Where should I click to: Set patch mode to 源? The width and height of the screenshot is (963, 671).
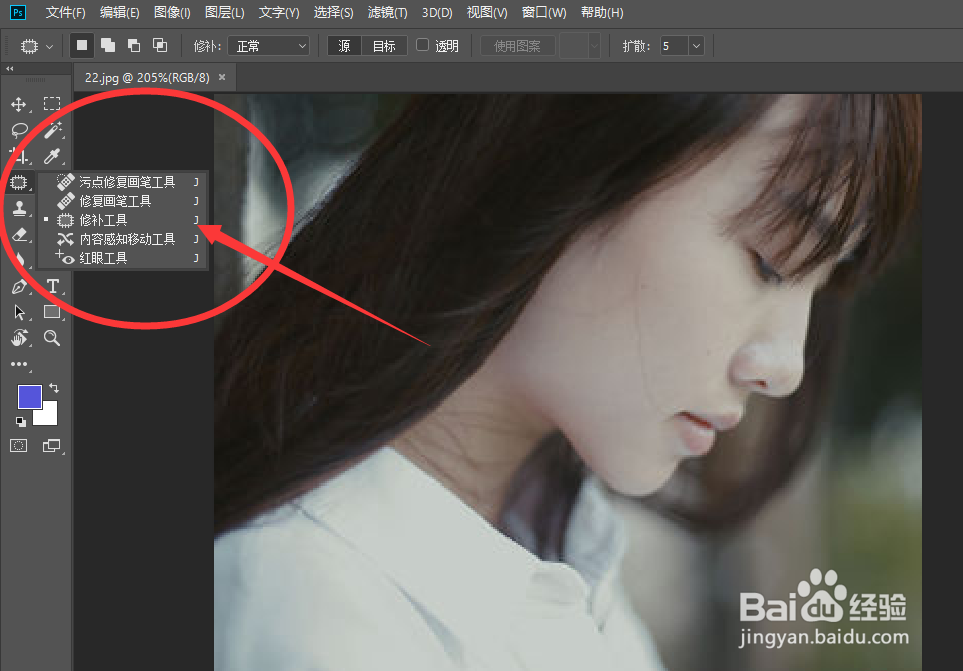point(345,46)
